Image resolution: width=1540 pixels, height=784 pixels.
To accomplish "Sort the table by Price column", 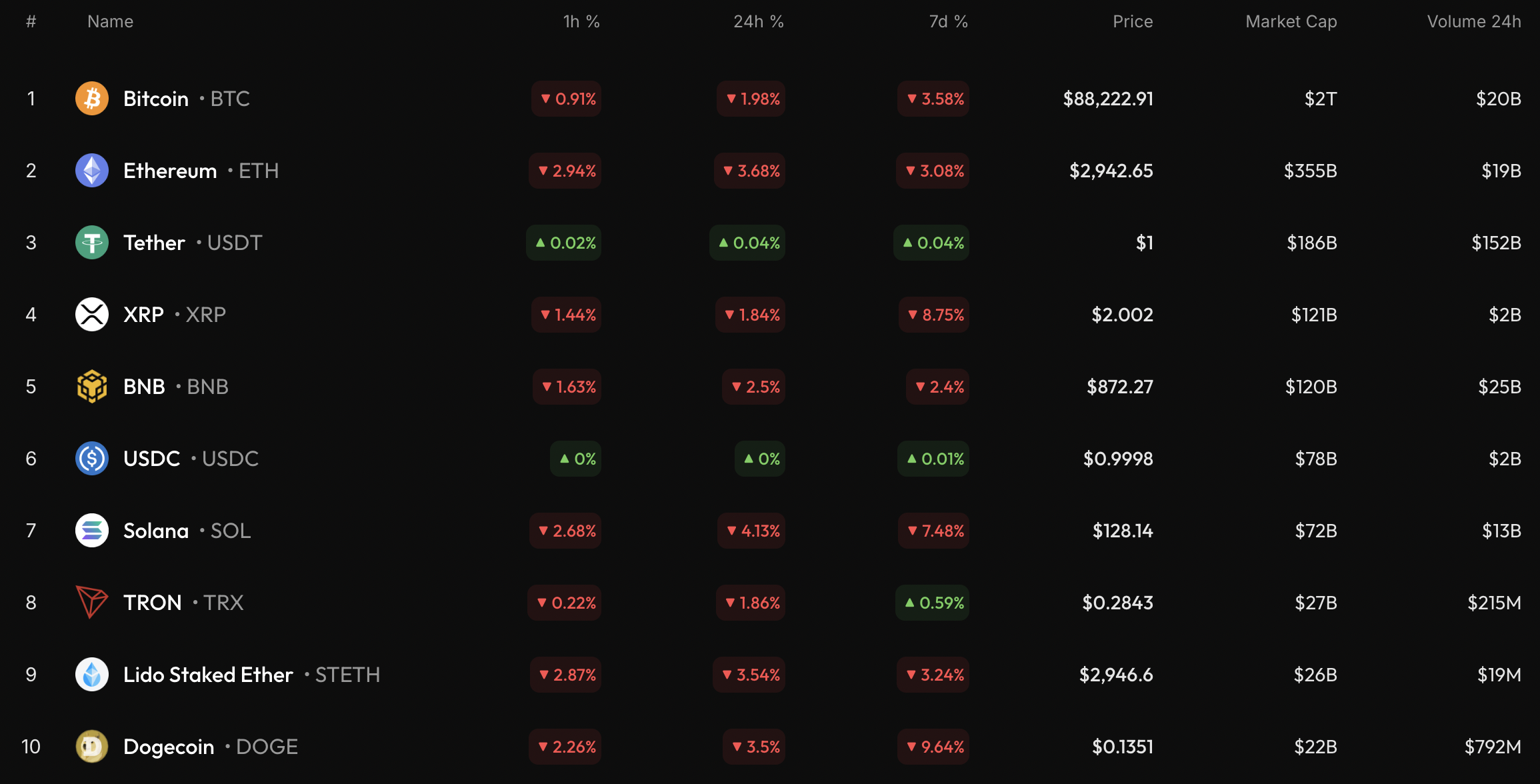I will (x=1132, y=22).
